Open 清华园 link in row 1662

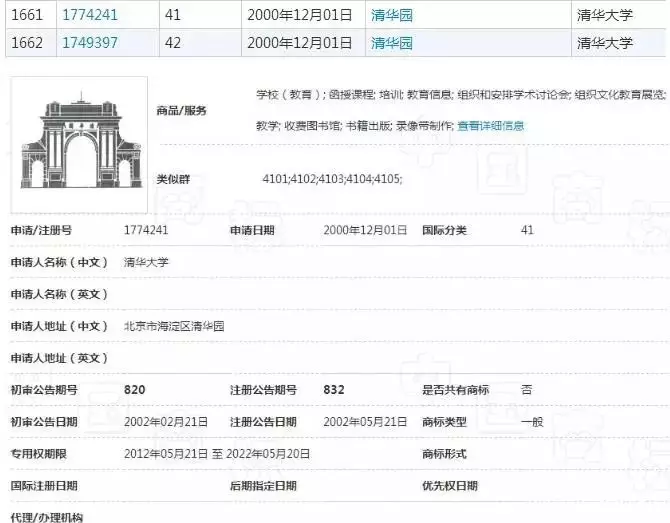coord(392,43)
